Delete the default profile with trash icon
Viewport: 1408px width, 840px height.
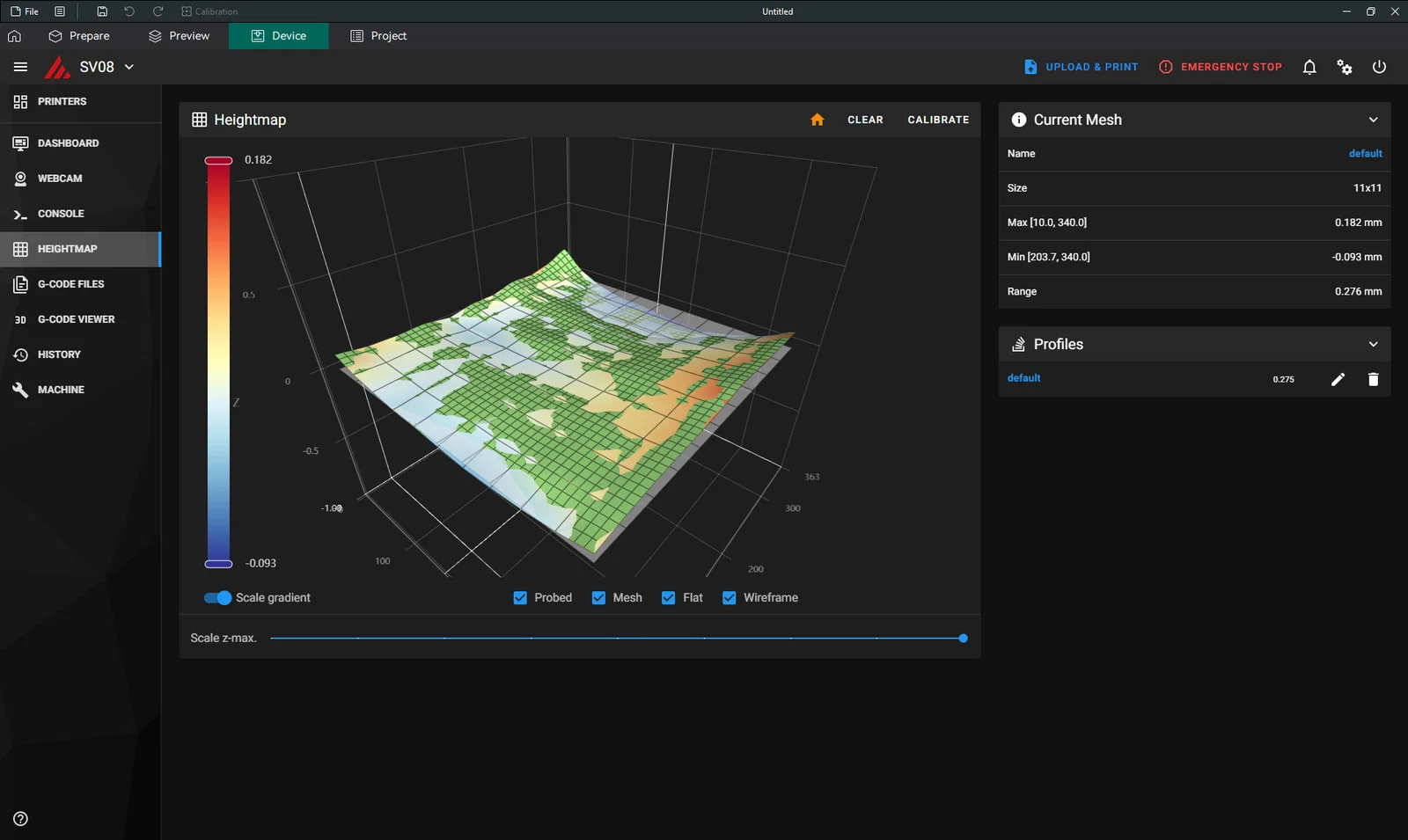coord(1373,379)
